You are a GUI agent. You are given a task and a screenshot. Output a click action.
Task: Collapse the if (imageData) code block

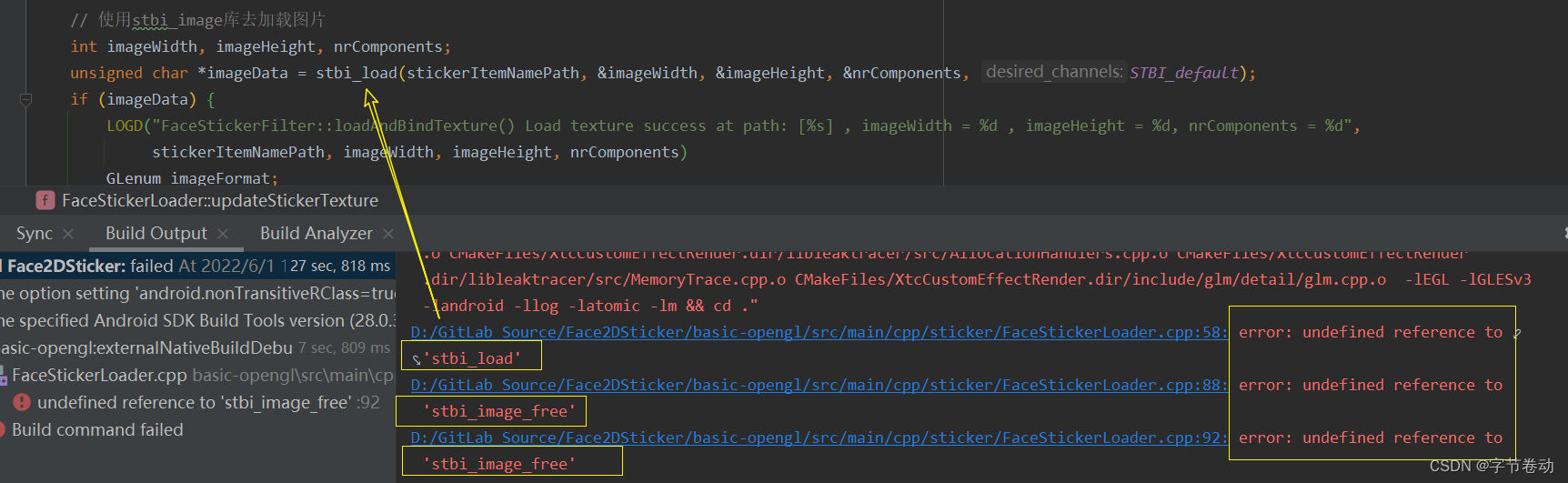(x=25, y=99)
